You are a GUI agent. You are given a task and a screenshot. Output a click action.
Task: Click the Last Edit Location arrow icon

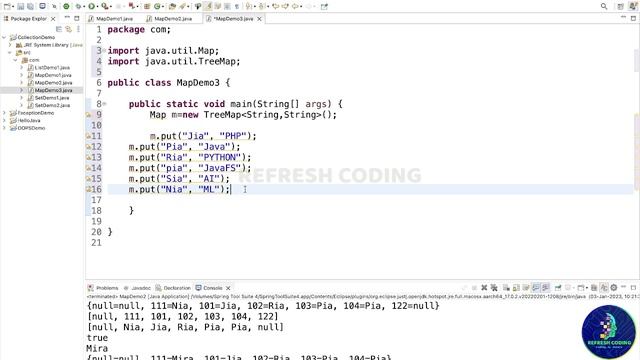point(276,7)
